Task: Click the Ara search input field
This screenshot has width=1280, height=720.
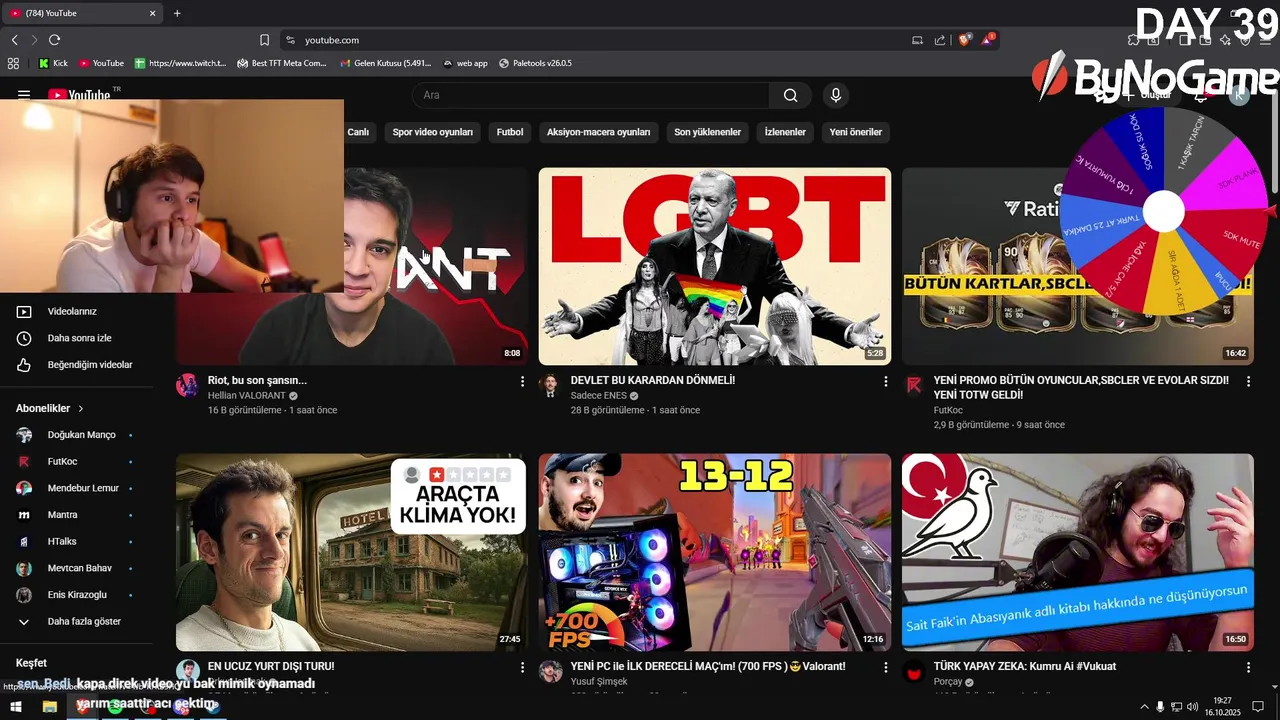Action: click(x=590, y=95)
